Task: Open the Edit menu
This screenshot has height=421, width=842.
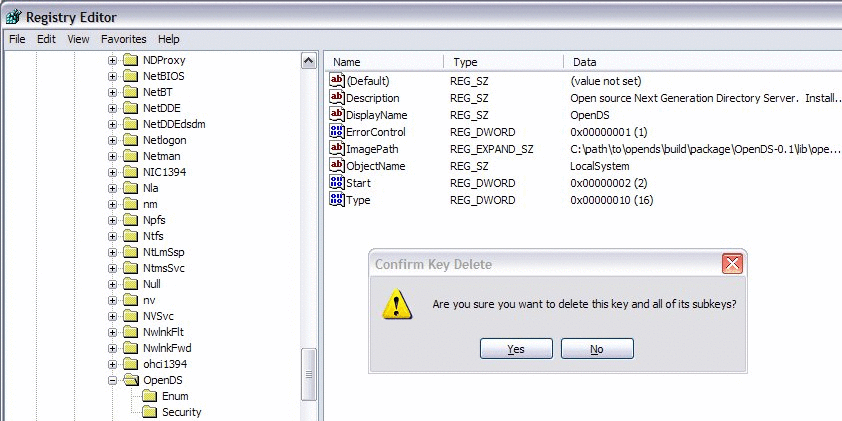Action: pyautogui.click(x=46, y=39)
